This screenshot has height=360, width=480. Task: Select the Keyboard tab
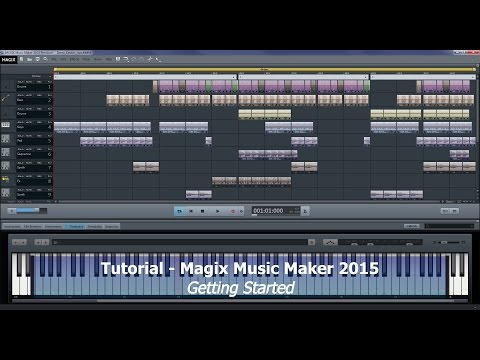point(75,226)
